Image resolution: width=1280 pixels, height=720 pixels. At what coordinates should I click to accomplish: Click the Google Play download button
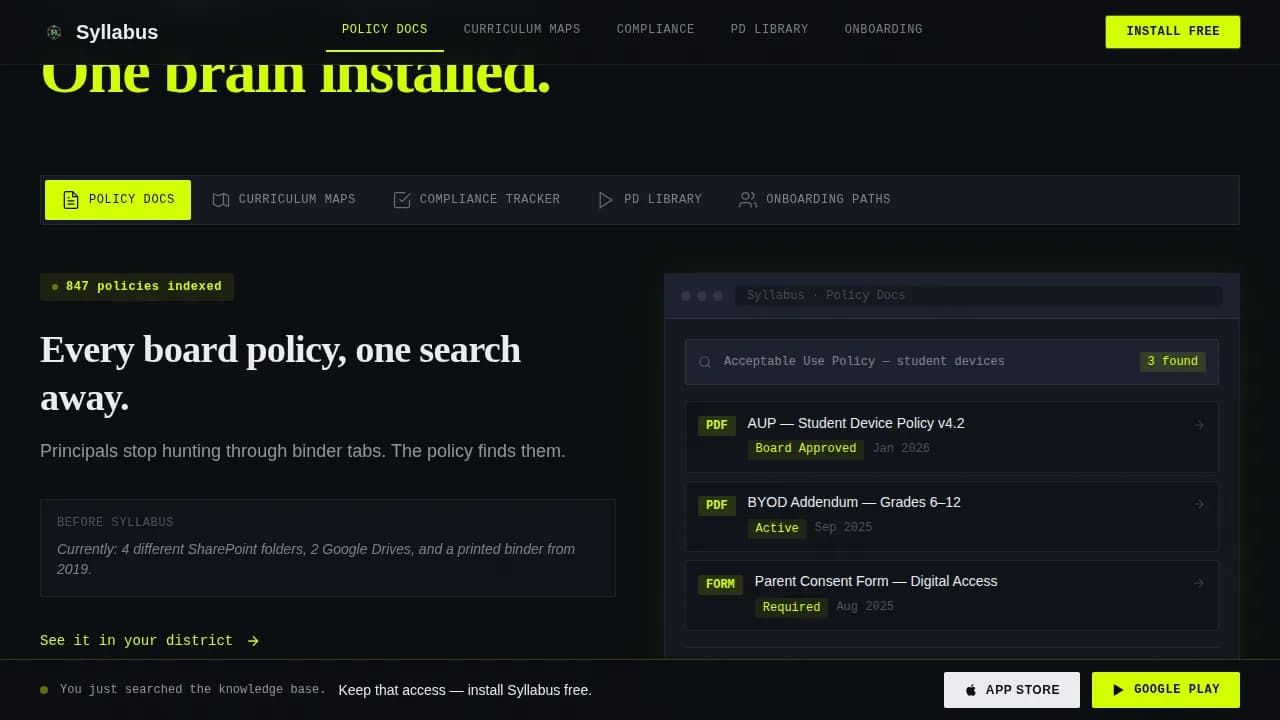(1166, 690)
